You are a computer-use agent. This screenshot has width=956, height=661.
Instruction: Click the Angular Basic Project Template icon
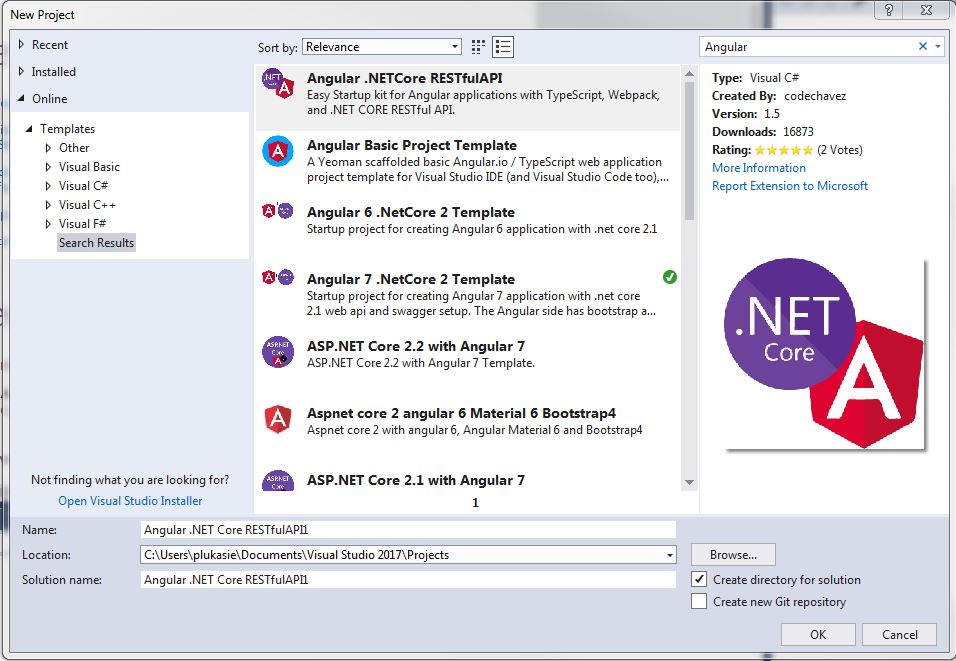(278, 151)
